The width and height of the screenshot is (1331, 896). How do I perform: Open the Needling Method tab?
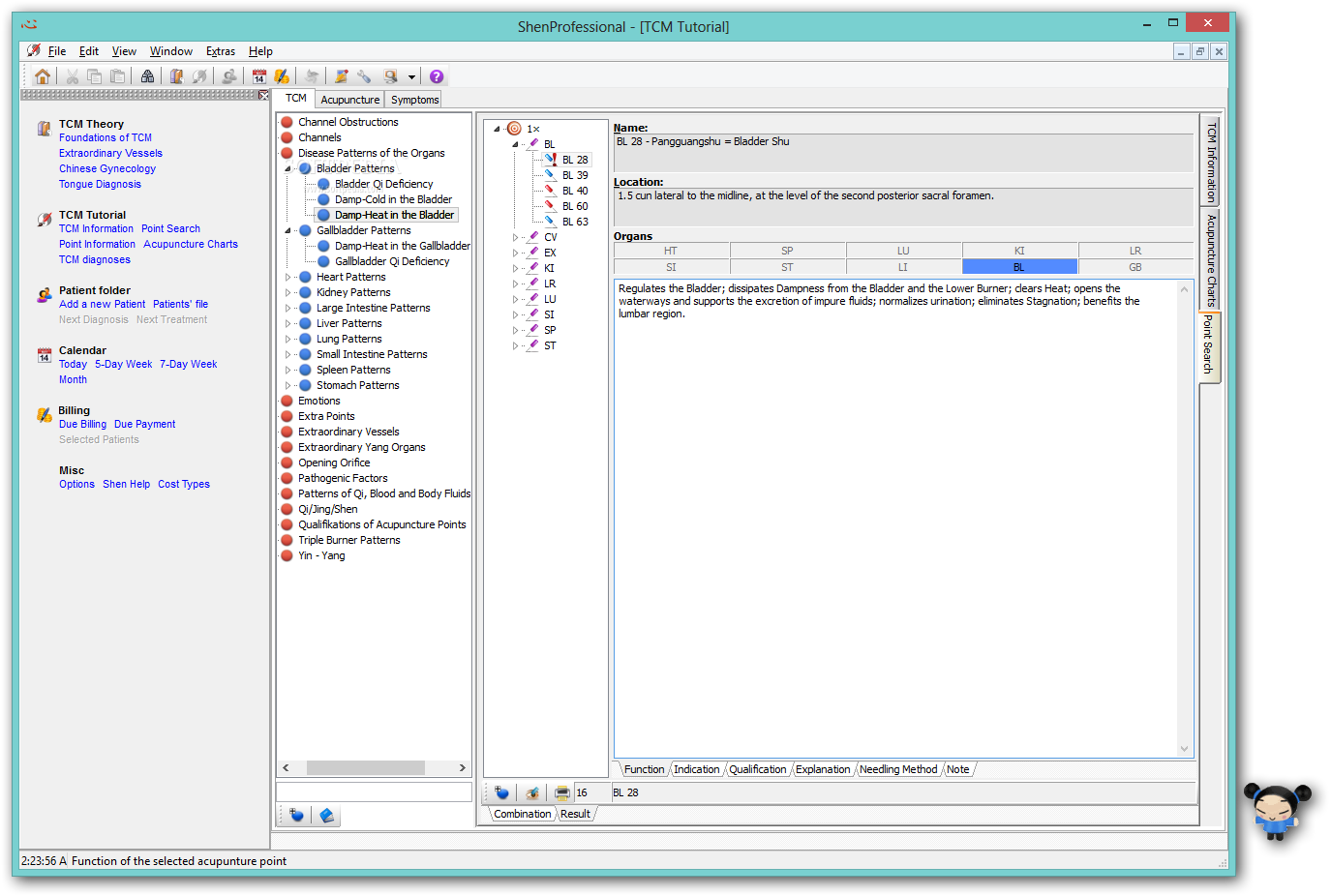[x=898, y=769]
